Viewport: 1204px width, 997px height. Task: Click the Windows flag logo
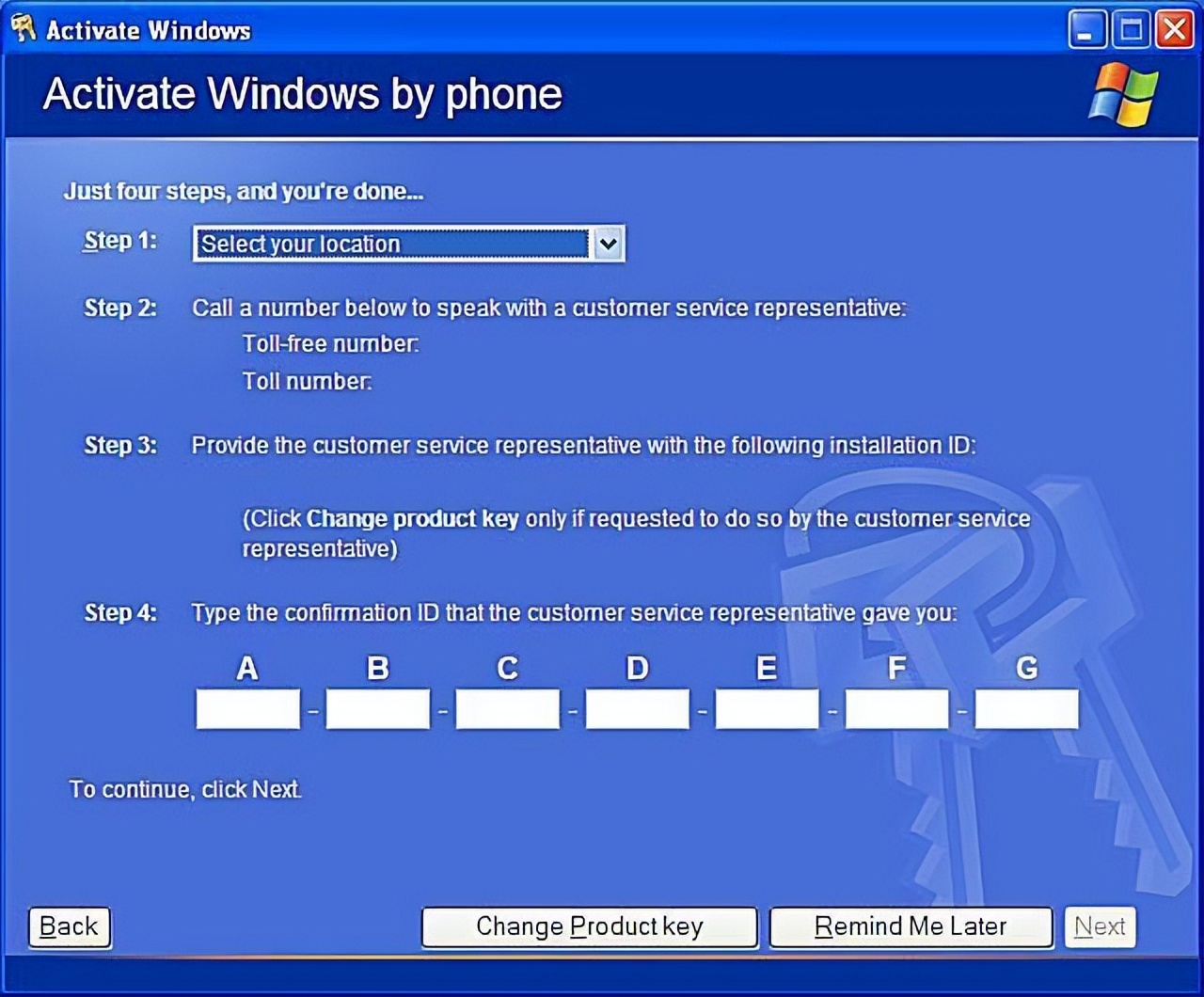pos(1123,94)
